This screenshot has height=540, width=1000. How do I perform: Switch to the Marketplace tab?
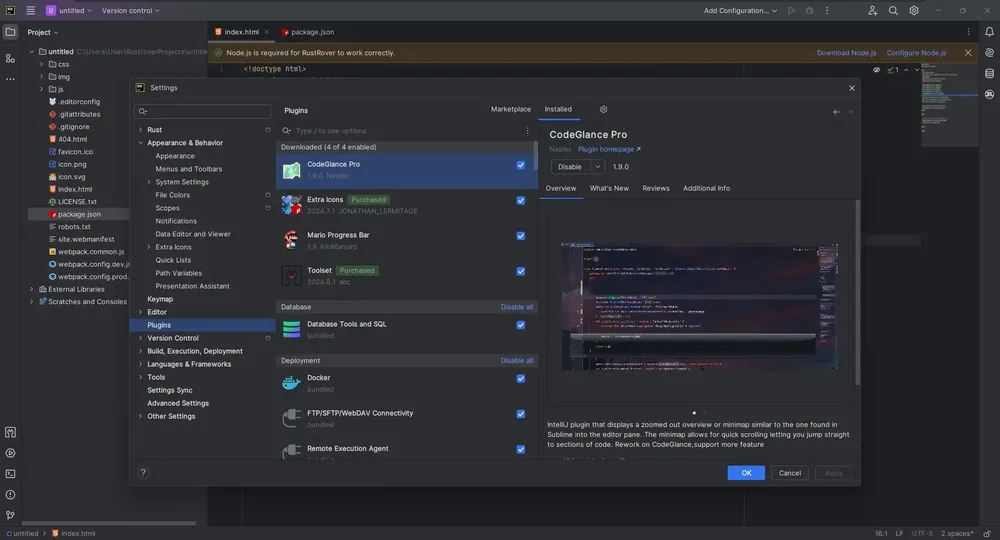510,109
